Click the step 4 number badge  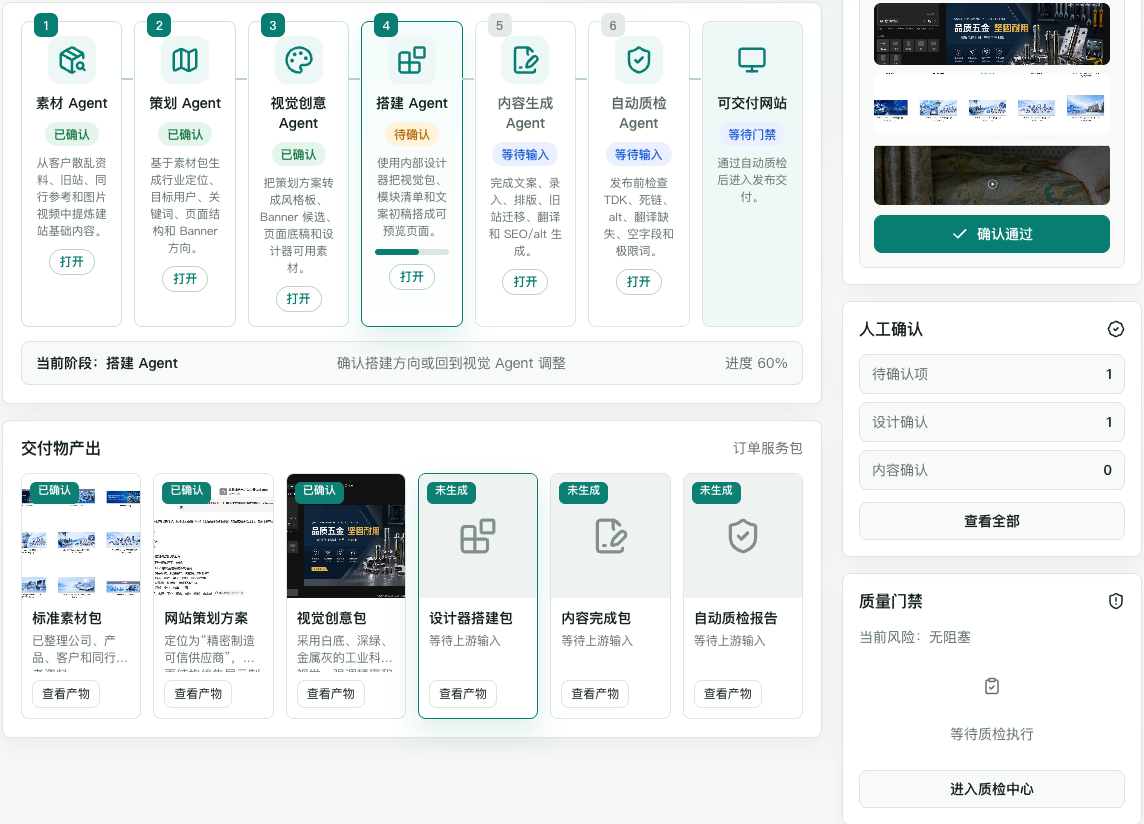point(386,26)
